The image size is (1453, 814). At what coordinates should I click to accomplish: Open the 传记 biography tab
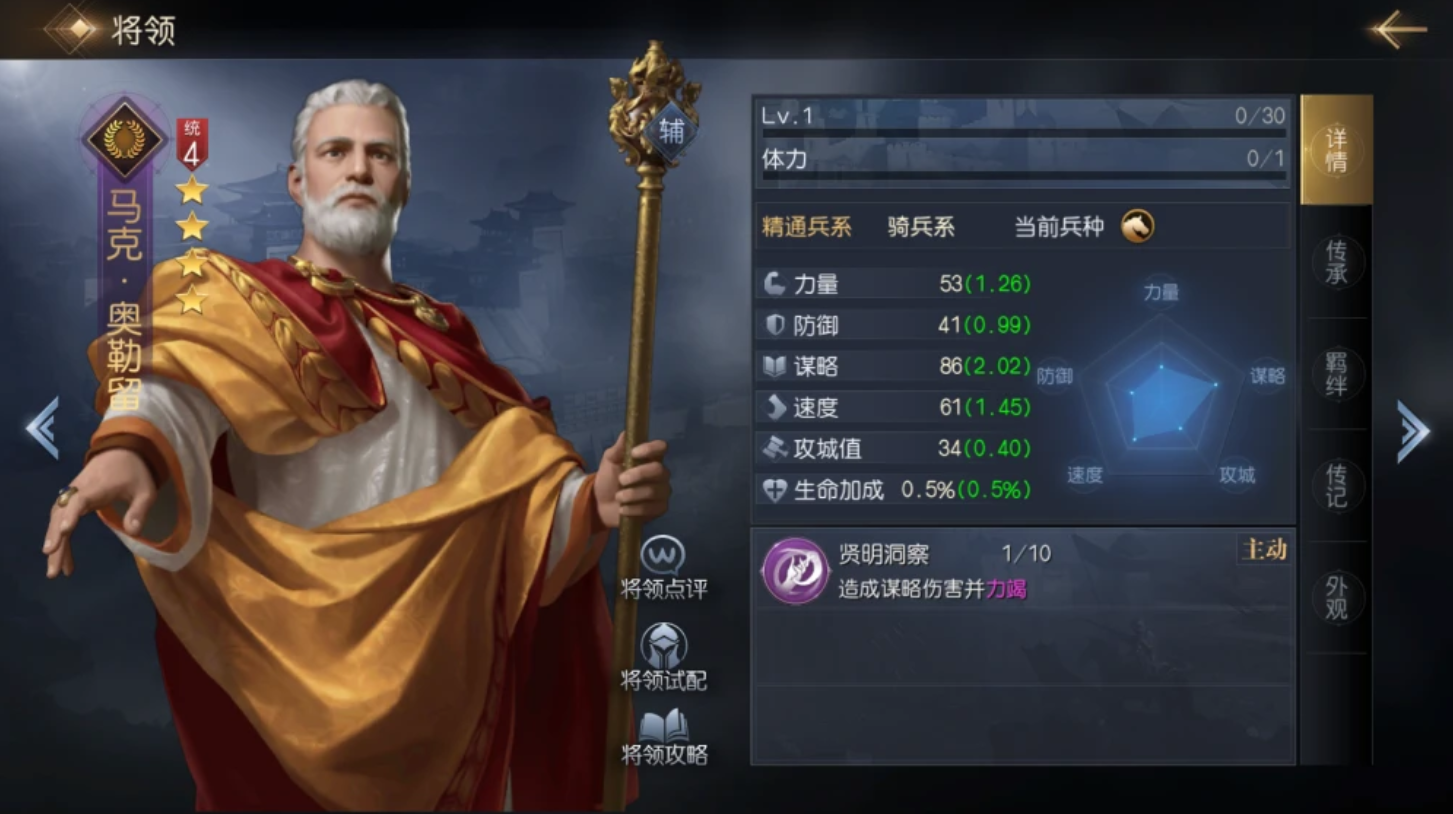(x=1336, y=485)
